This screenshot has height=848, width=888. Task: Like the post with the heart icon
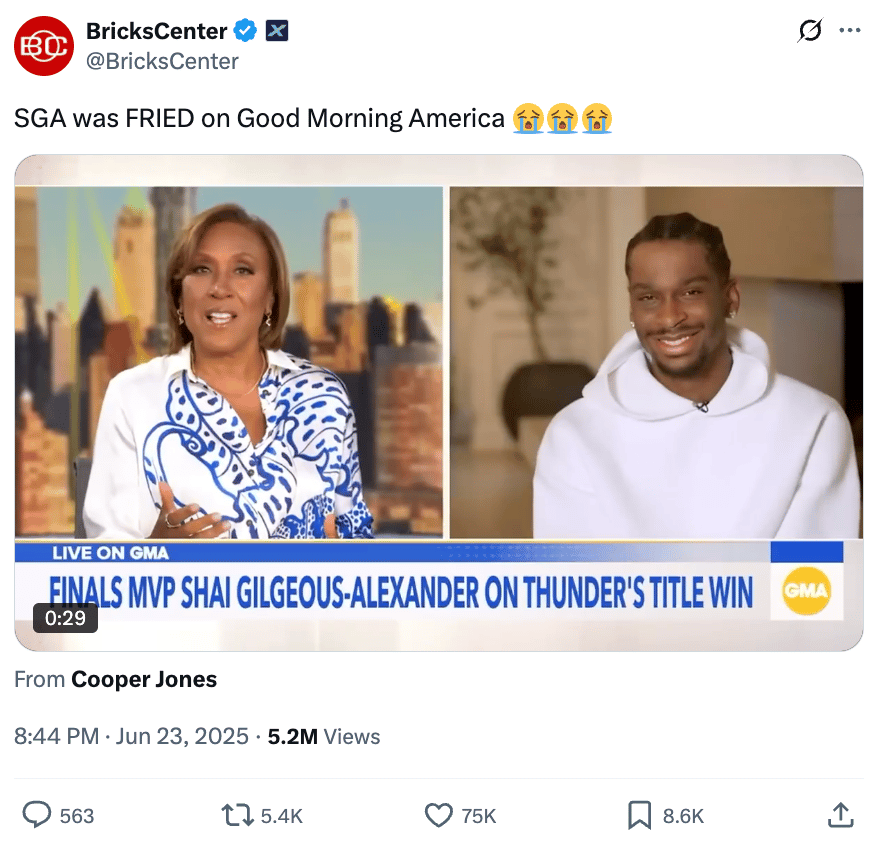(x=439, y=816)
